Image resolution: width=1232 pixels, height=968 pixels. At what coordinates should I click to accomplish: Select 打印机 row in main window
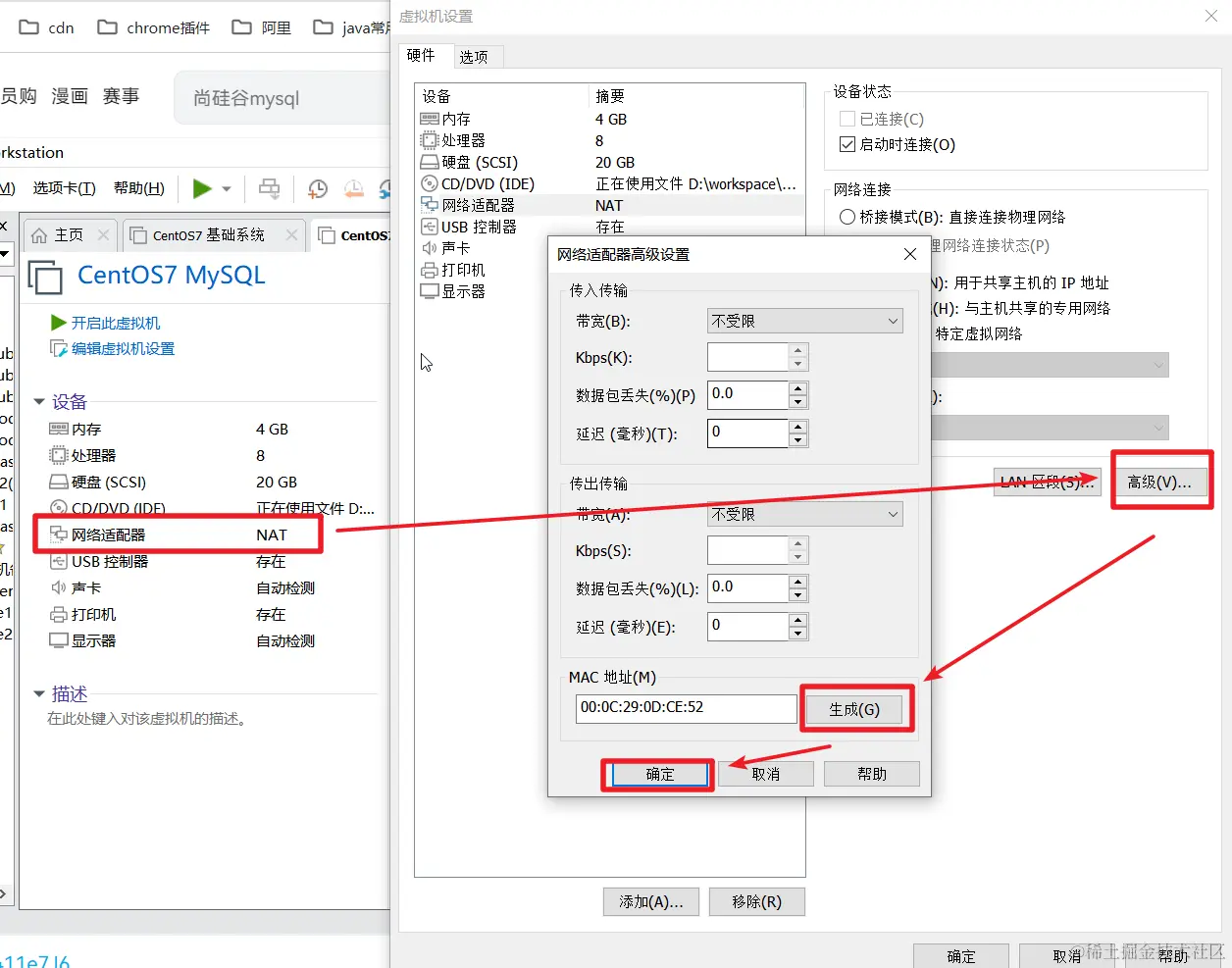tap(211, 615)
